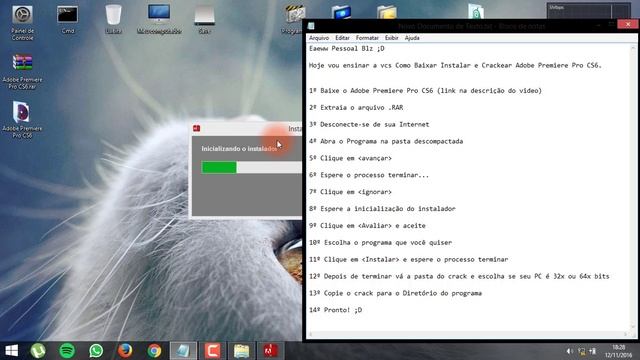
Task: Click the line '10º Escolha o programa que você quiser'
Action: coord(380,242)
